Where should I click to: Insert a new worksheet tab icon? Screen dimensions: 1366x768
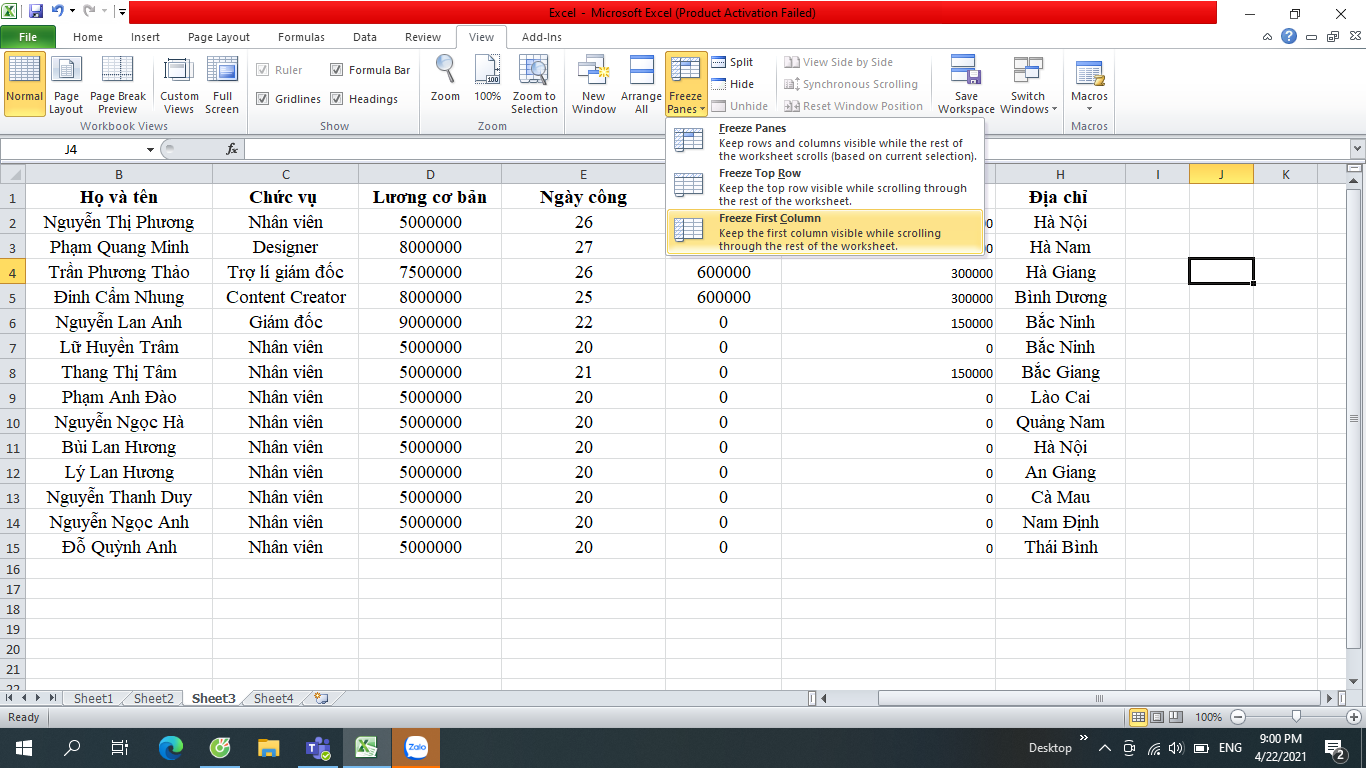point(321,698)
